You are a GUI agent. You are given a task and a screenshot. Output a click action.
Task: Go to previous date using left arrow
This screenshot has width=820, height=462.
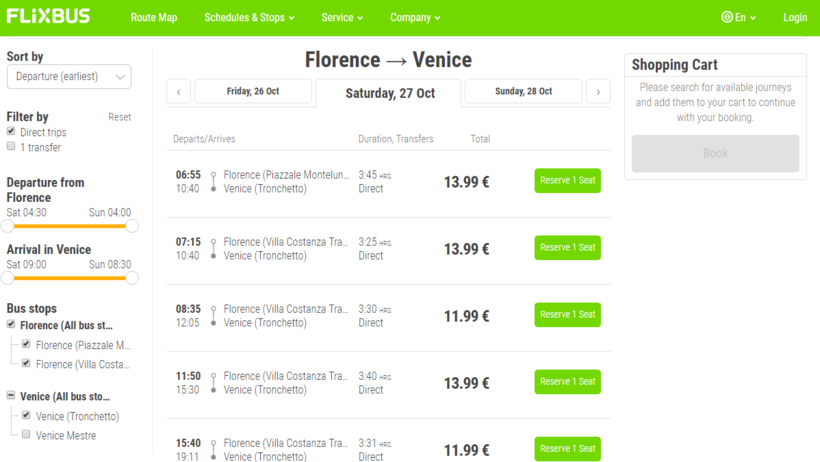tap(178, 92)
